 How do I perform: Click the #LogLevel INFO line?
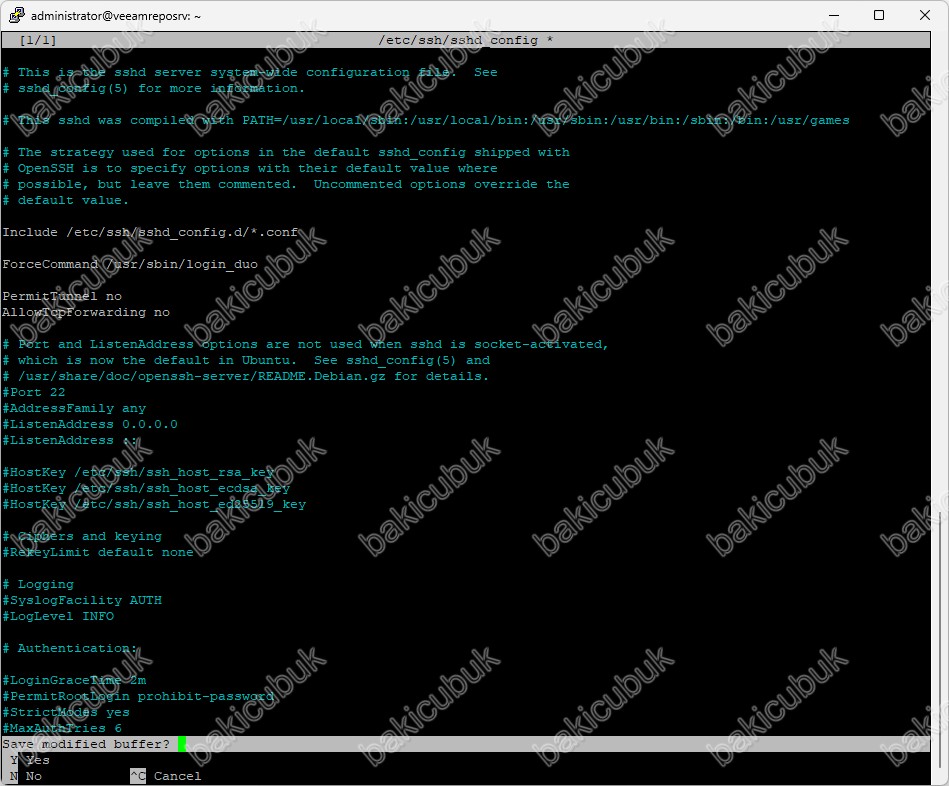(x=58, y=616)
